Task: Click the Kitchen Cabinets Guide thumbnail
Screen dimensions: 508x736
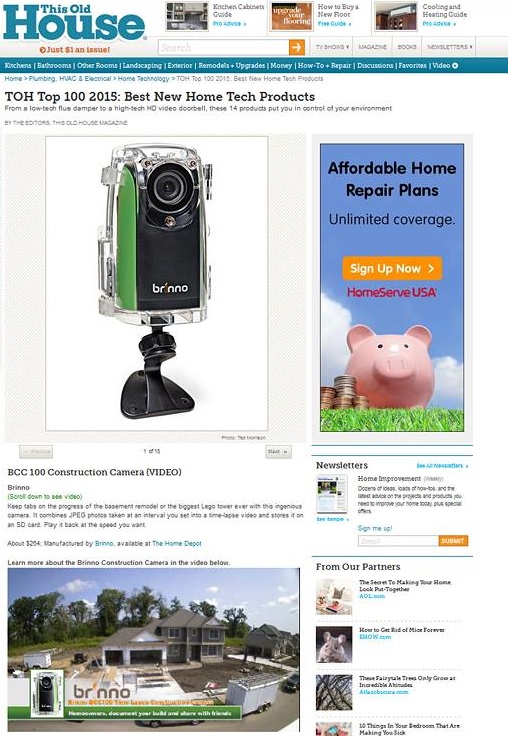Action: [187, 16]
